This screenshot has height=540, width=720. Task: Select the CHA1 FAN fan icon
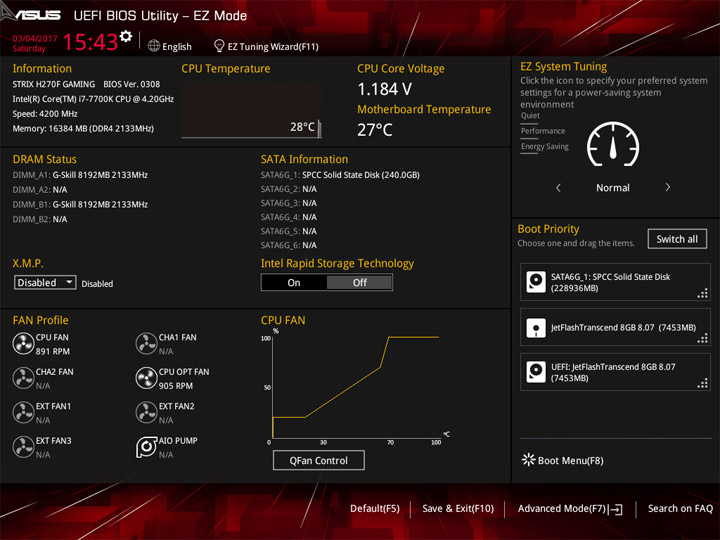click(146, 343)
